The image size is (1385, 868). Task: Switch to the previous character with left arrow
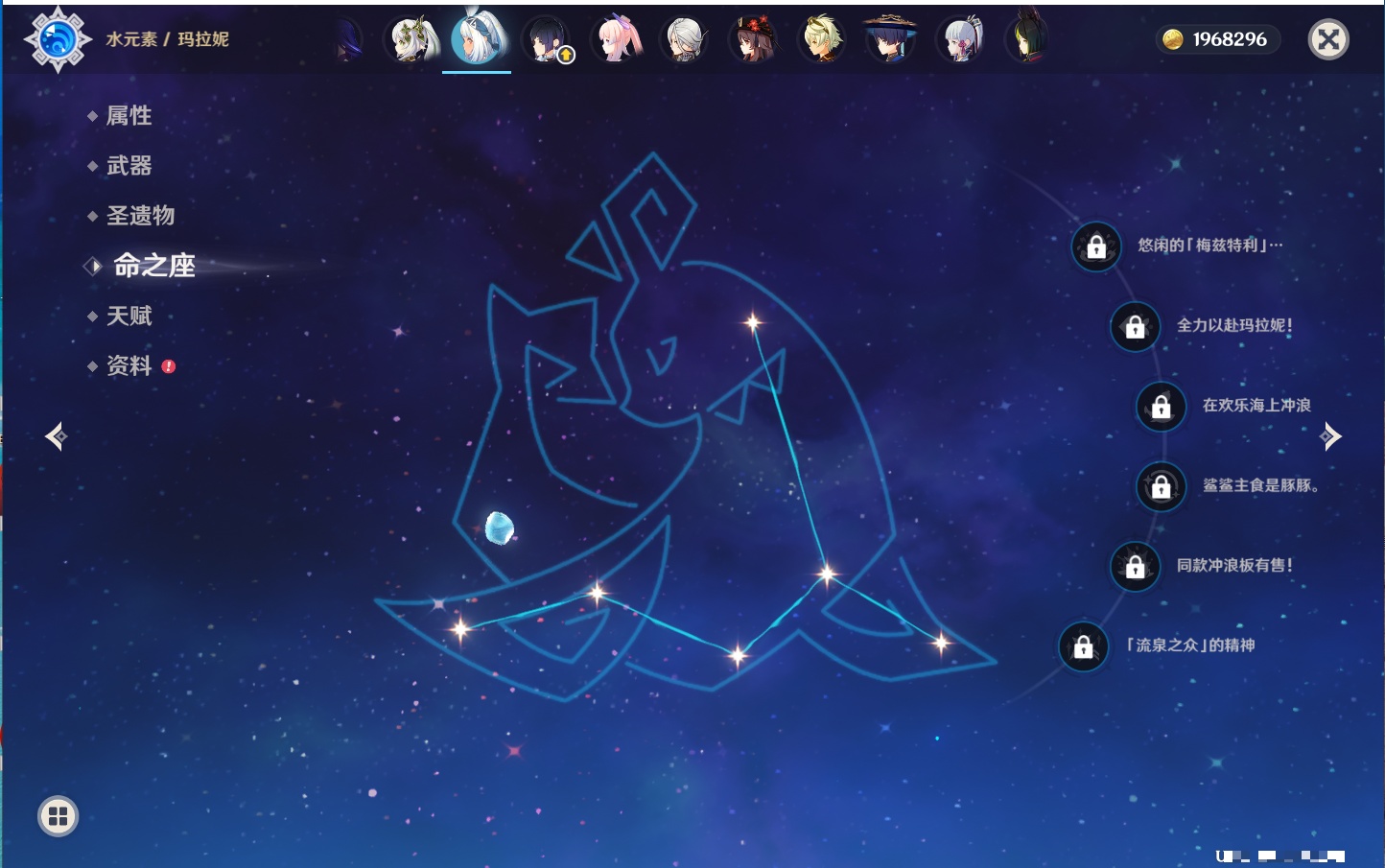click(56, 436)
